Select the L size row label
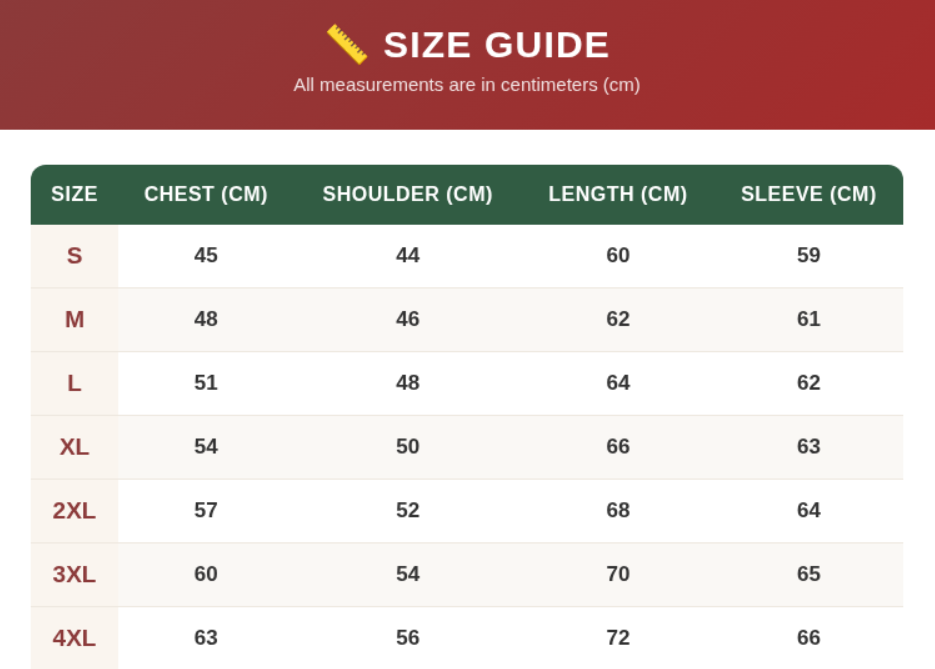 [75, 383]
